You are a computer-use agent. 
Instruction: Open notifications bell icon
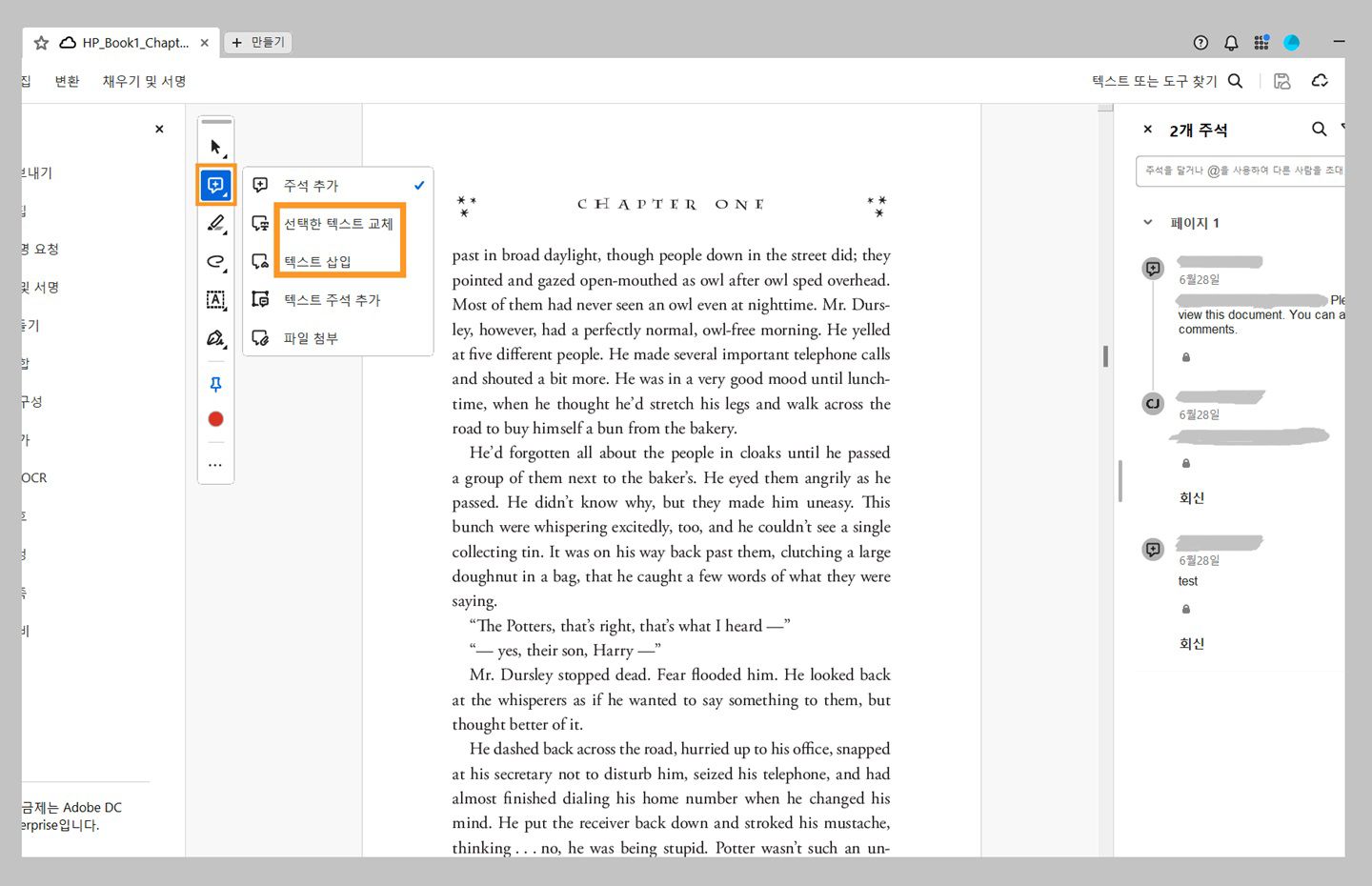[1231, 43]
